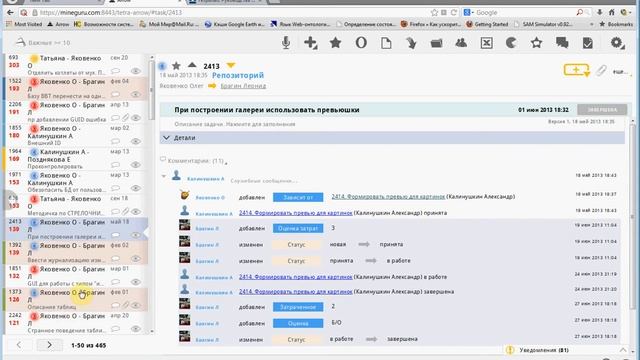Click the 'Важные >= 10' filter field

pos(49,42)
